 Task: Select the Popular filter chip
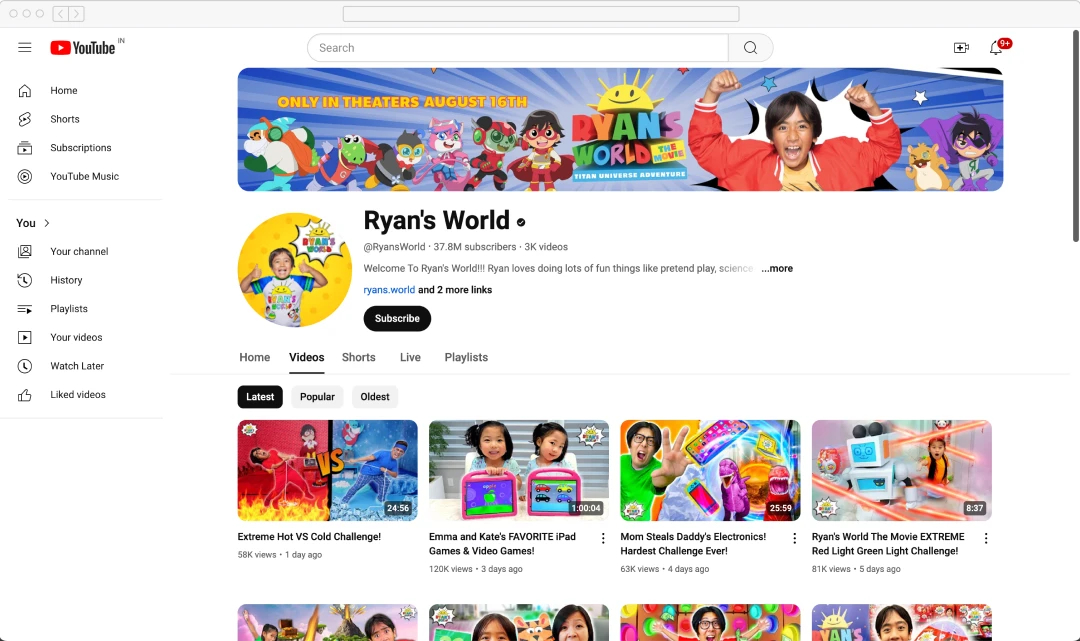point(317,396)
